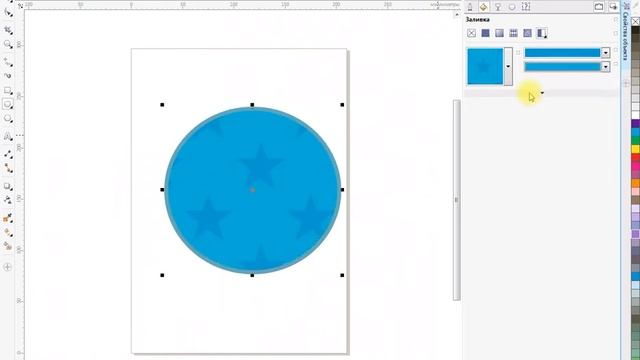Screen dimensions: 640x360
Task: Select the Transparency tool
Action: click(8, 200)
